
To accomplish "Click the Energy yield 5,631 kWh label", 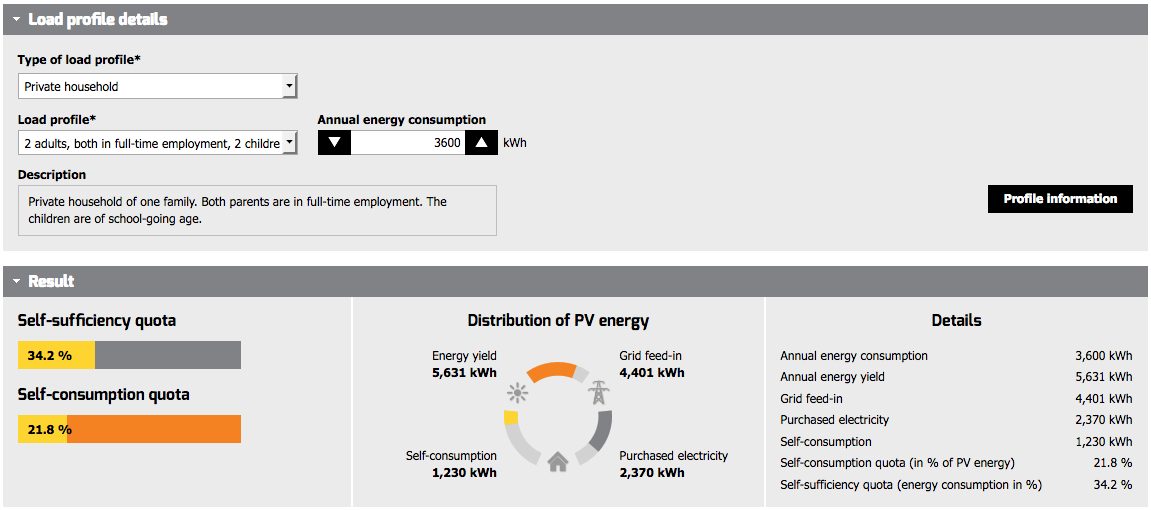I will [464, 364].
